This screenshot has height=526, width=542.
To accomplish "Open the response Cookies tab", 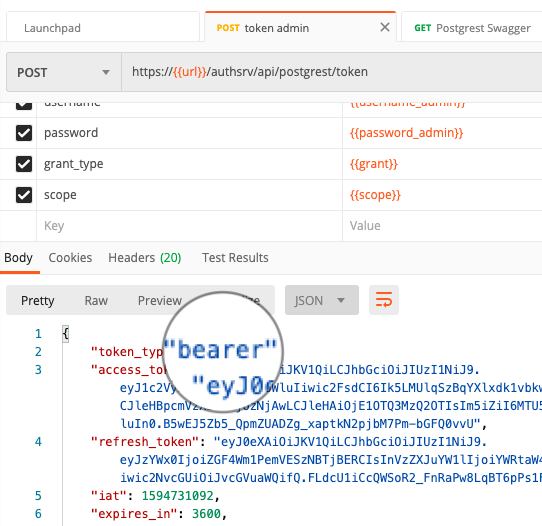I will click(70, 258).
